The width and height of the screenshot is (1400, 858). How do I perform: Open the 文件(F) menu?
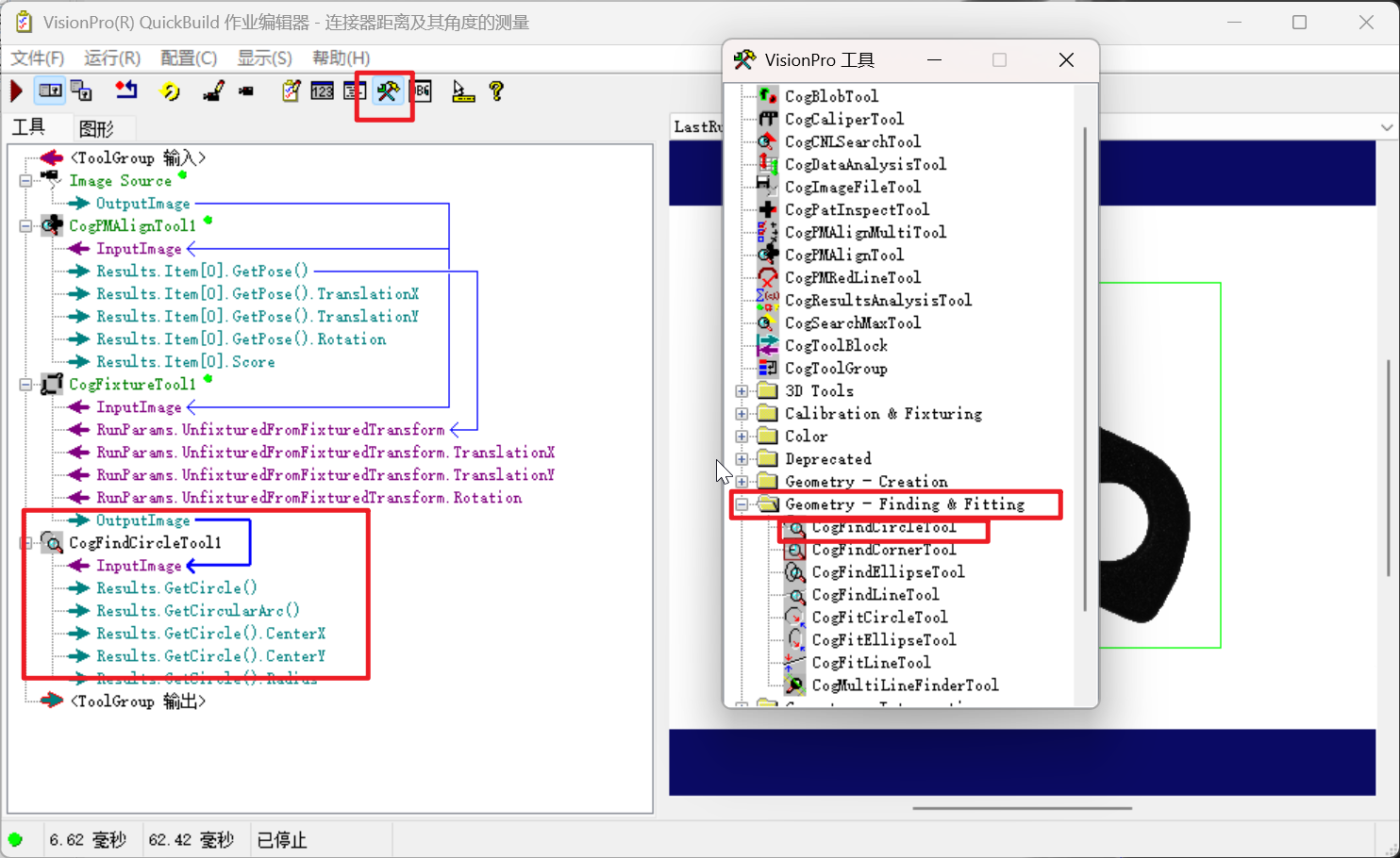[38, 58]
